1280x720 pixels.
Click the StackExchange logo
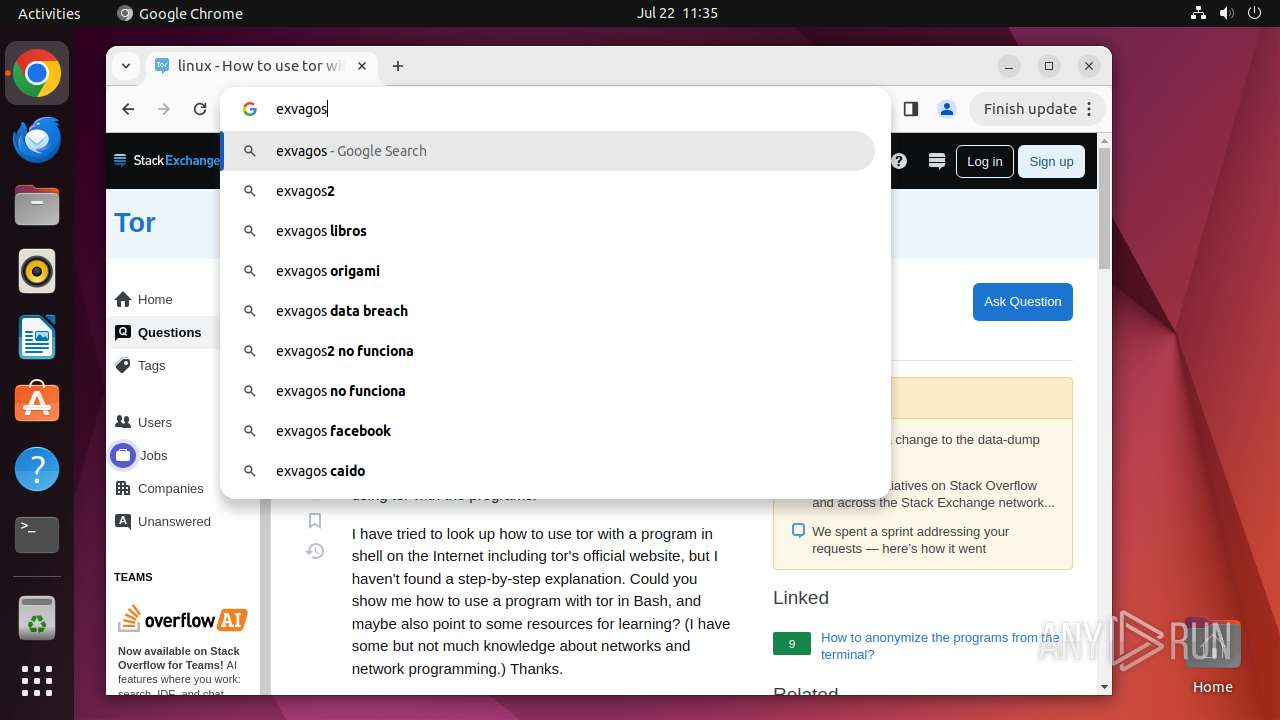point(166,160)
